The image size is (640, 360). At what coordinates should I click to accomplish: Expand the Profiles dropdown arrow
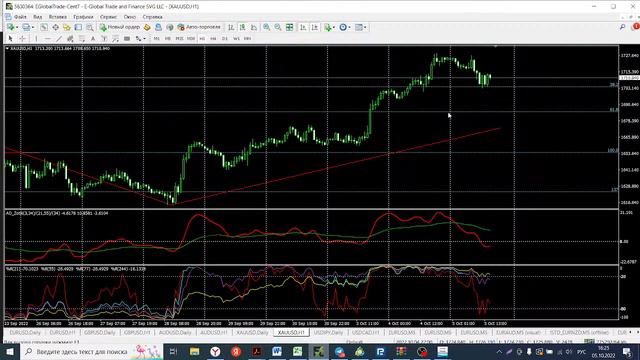(33, 27)
